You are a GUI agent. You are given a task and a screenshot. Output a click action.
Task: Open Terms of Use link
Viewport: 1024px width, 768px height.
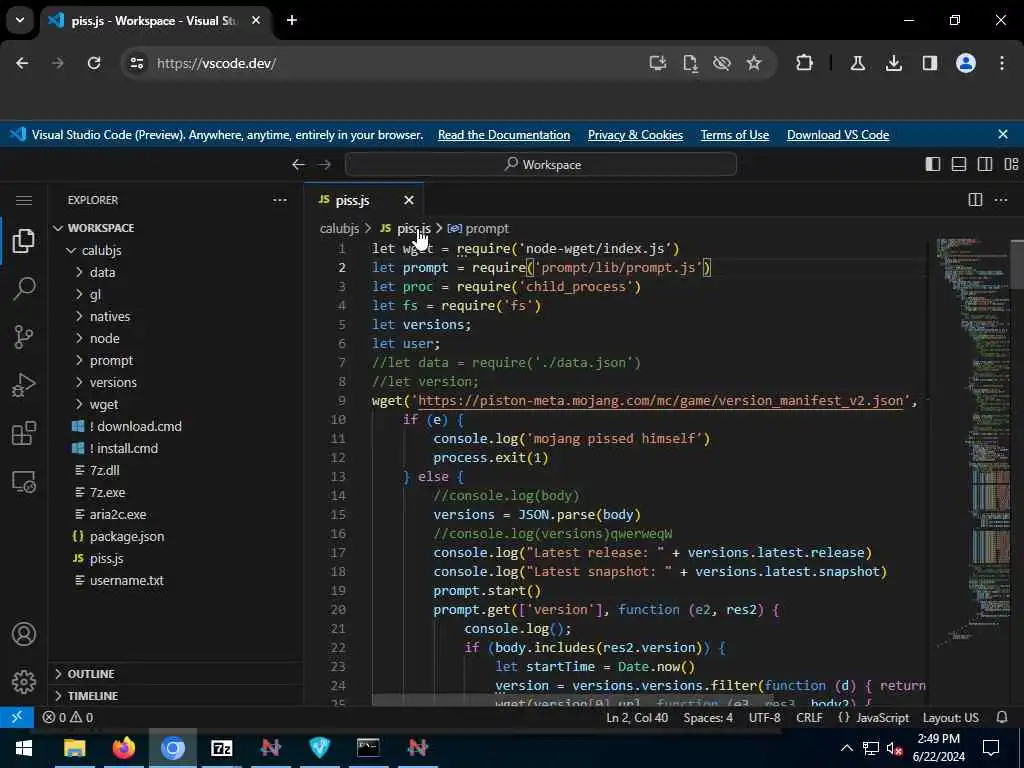click(735, 135)
